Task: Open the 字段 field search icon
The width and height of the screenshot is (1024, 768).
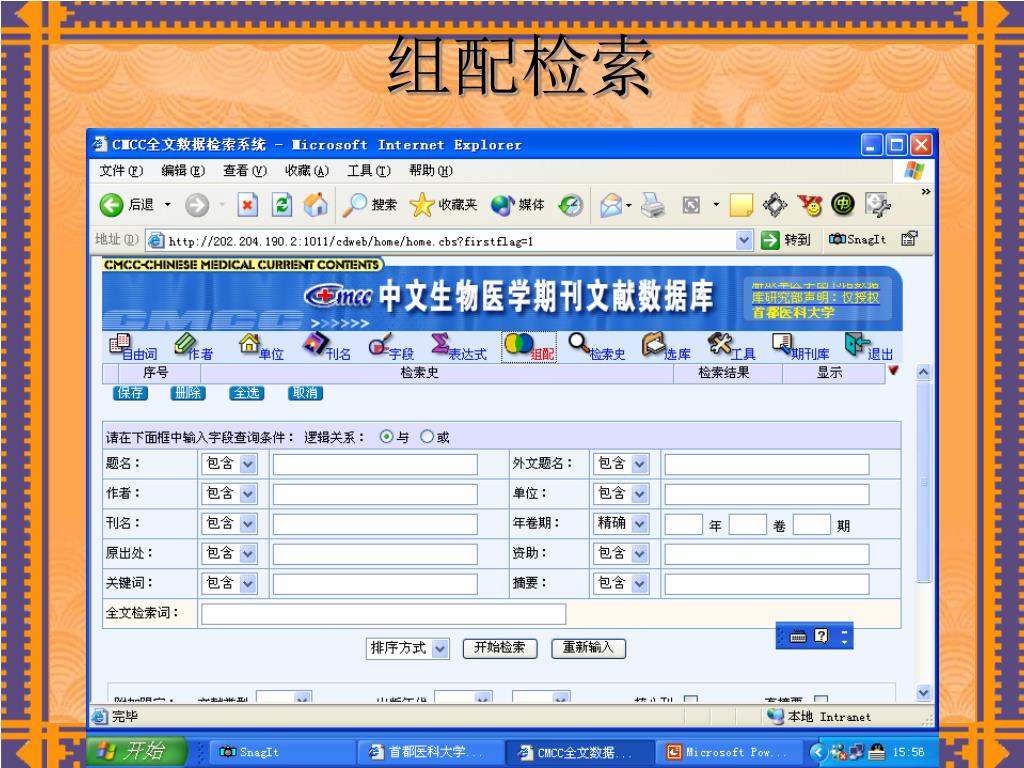Action: pos(391,347)
